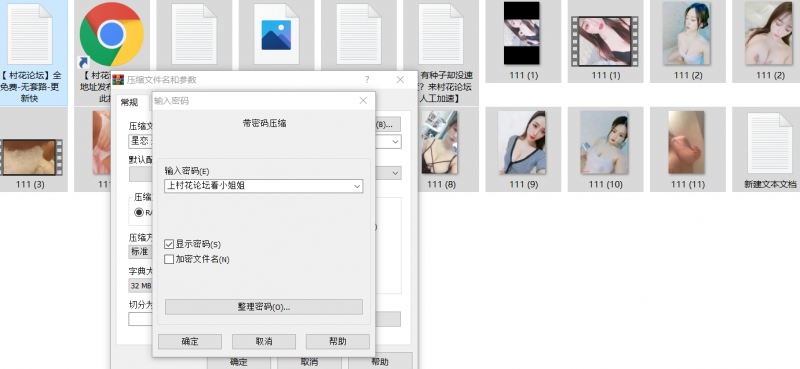Click '取消' in the '压缩文件名和参数' window
The height and width of the screenshot is (369, 800).
309,362
